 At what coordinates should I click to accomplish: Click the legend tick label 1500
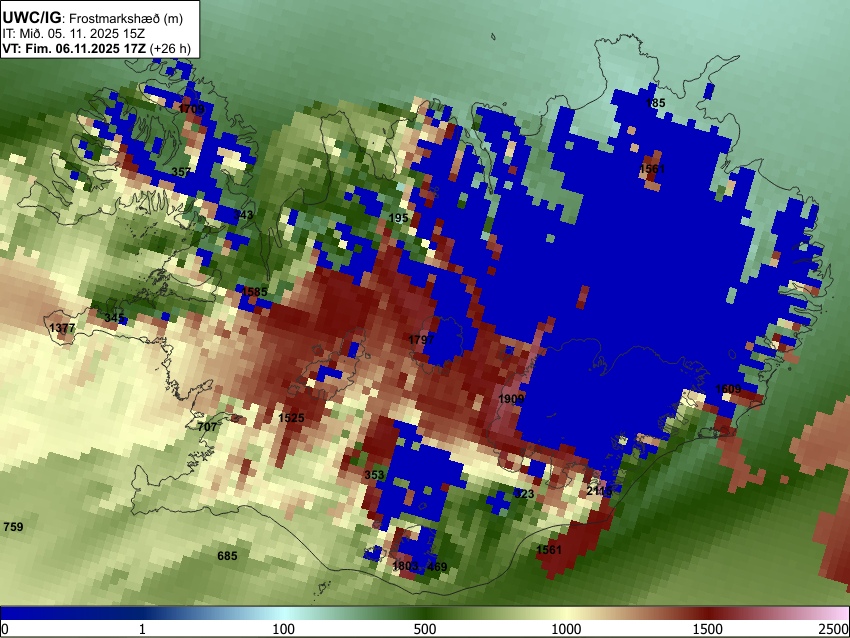[x=707, y=629]
